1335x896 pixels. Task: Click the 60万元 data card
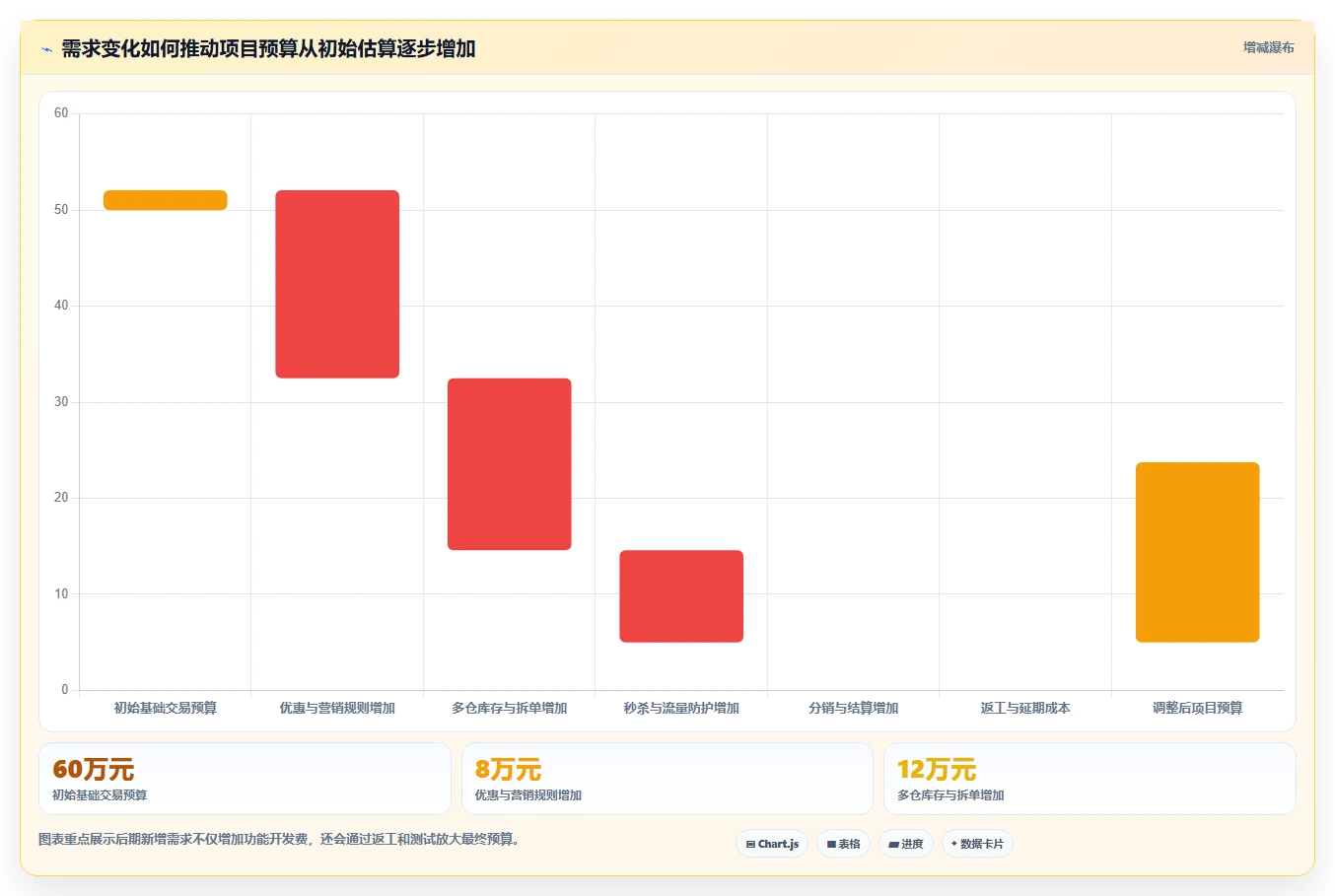point(245,779)
